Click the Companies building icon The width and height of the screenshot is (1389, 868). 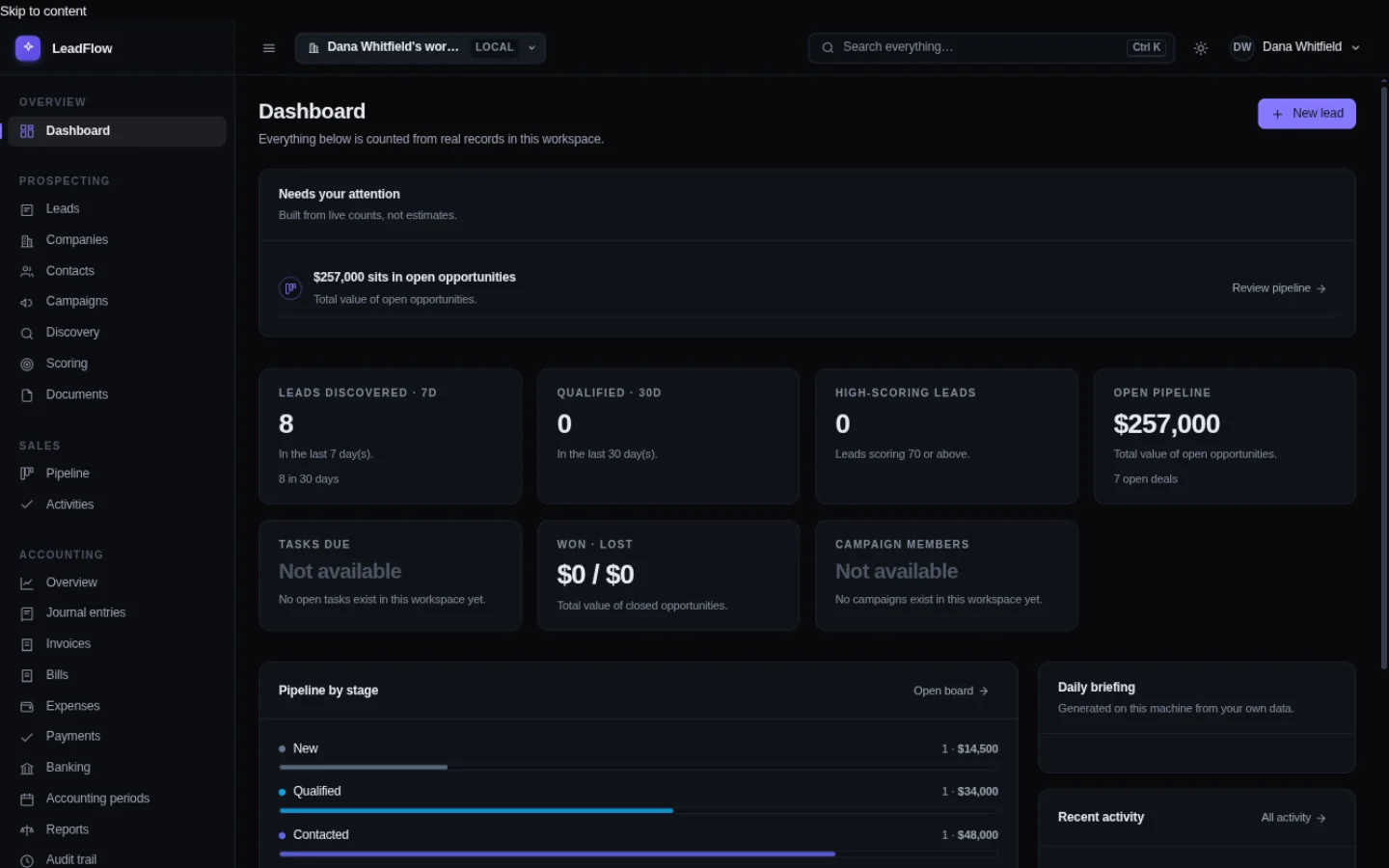[27, 240]
